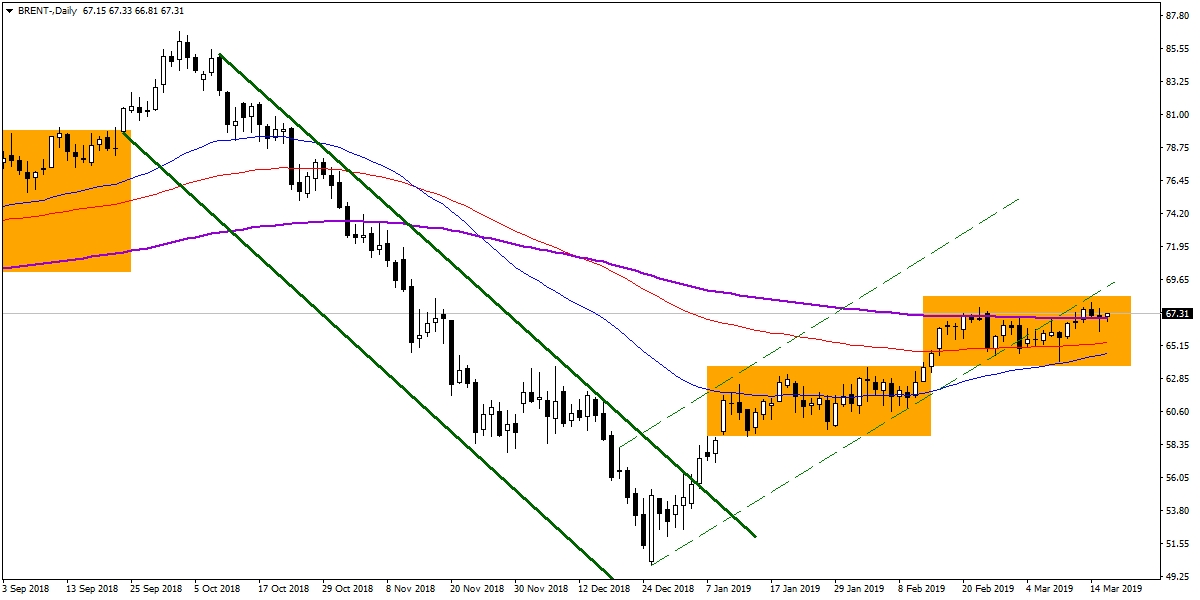This screenshot has height=600, width=1200.
Task: Click the 30 Nov 2018 date label
Action: (542, 589)
